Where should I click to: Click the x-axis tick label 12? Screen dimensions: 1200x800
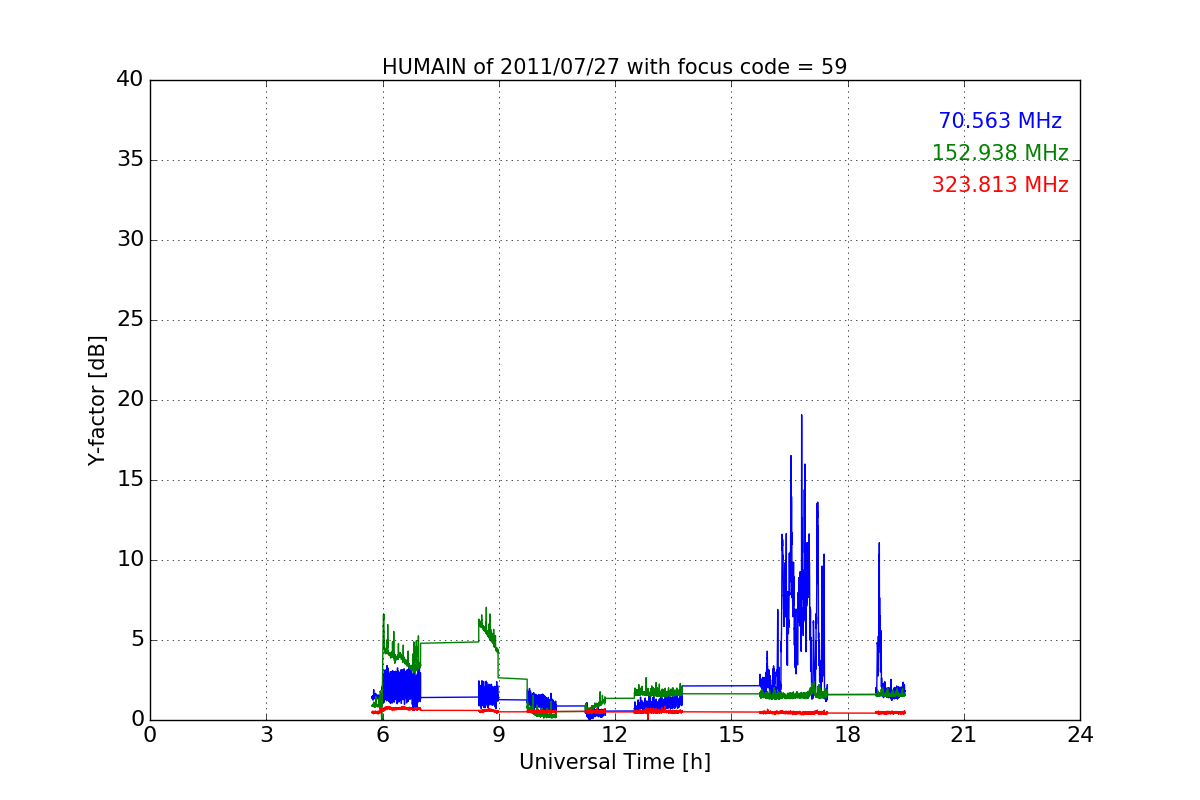(615, 735)
